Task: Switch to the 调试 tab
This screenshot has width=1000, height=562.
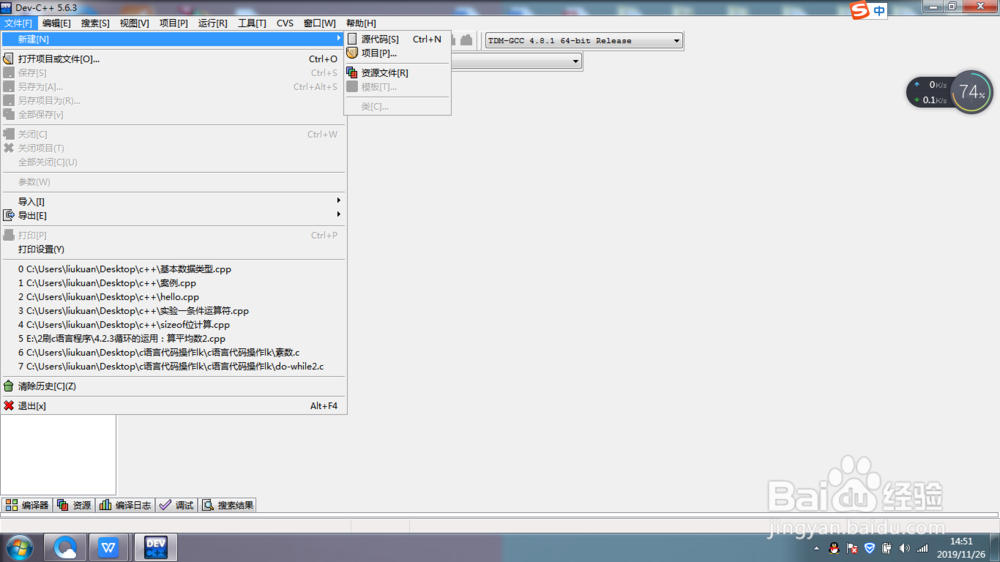Action: pos(177,505)
